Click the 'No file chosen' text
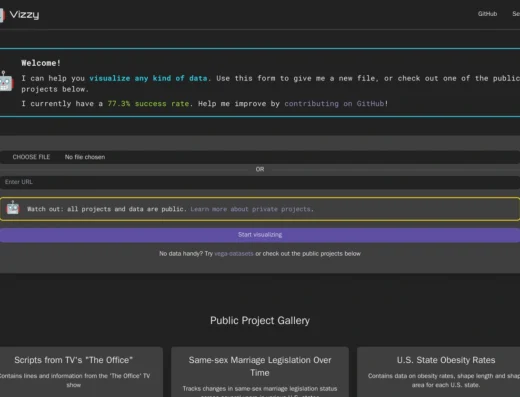The height and width of the screenshot is (397, 520). tap(85, 157)
